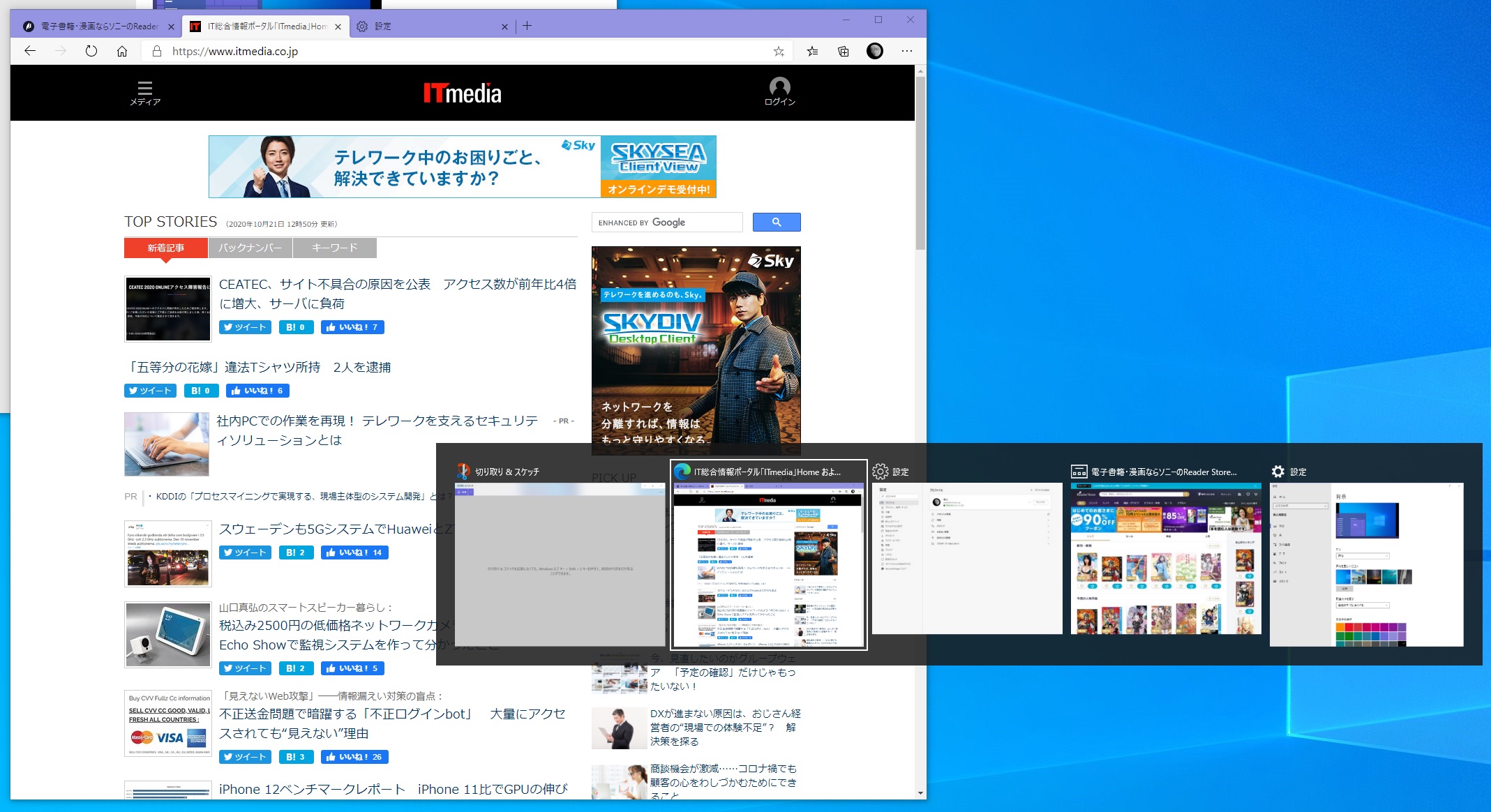Click いいね! 14 on the Huawei article
1491x812 pixels.
tap(354, 552)
